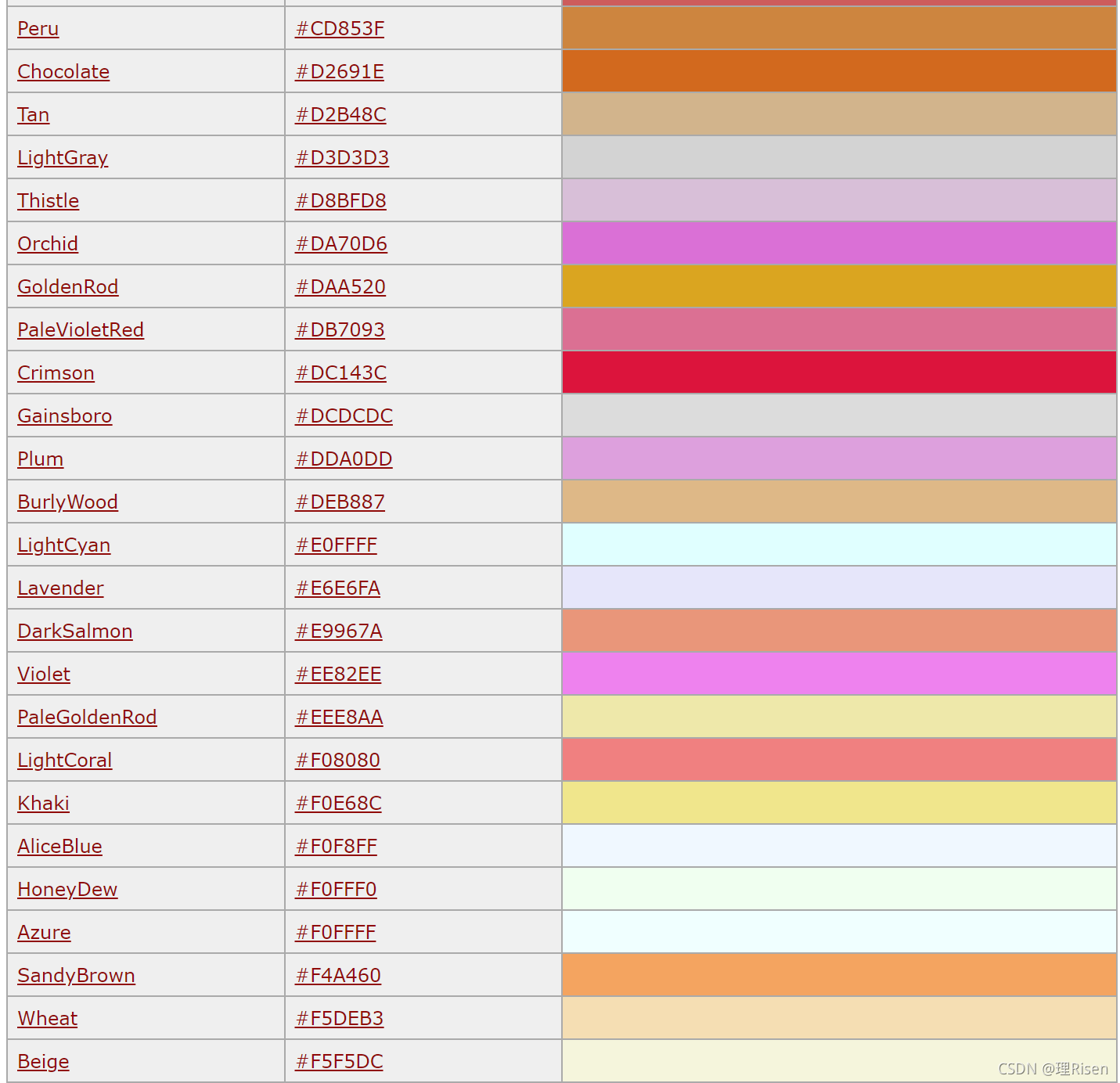Select the LightCoral color swatch
Image resolution: width=1120 pixels, height=1083 pixels.
coord(839,760)
